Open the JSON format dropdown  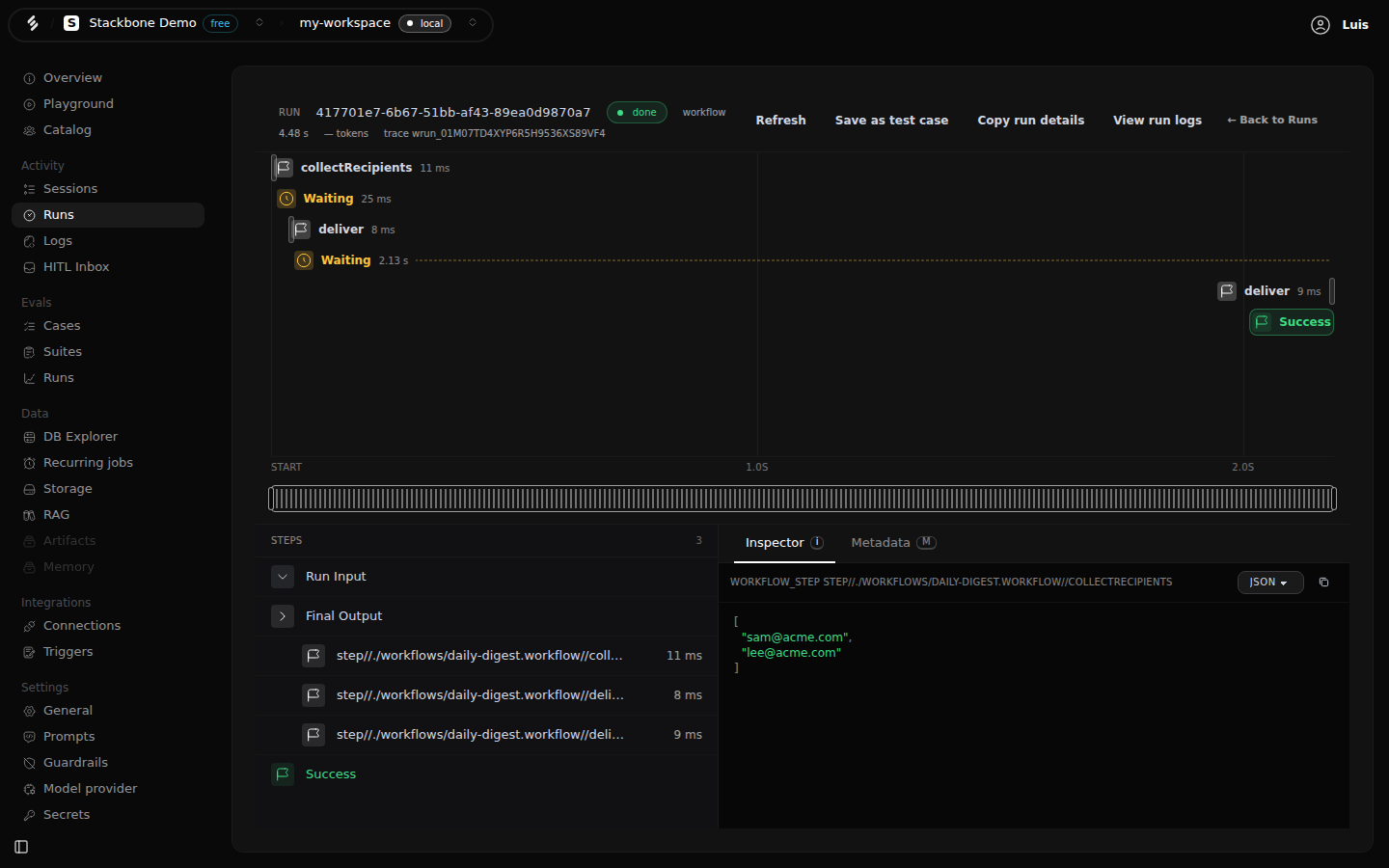pyautogui.click(x=1270, y=583)
